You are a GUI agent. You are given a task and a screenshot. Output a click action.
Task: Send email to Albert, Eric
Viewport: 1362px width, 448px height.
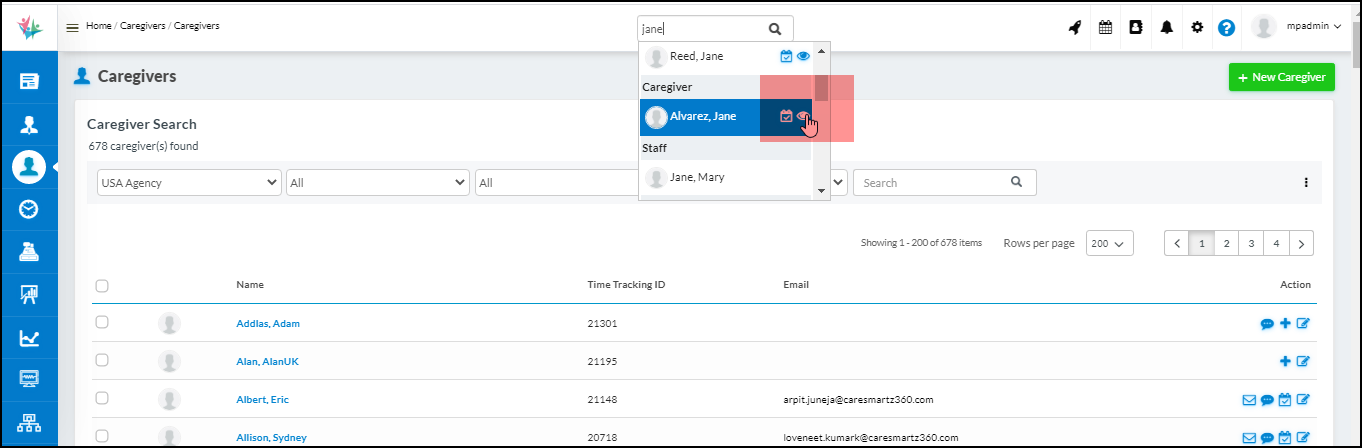1249,400
